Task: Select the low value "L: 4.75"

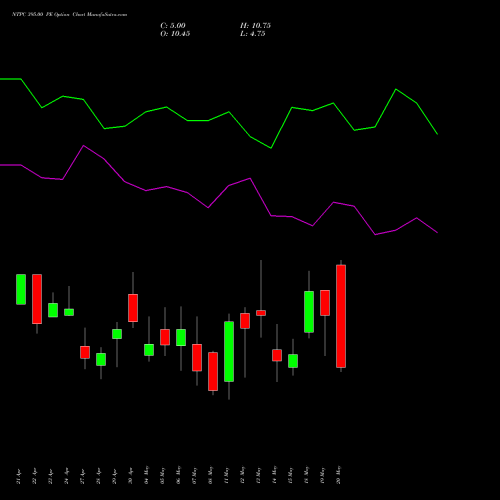Action: 253,34
